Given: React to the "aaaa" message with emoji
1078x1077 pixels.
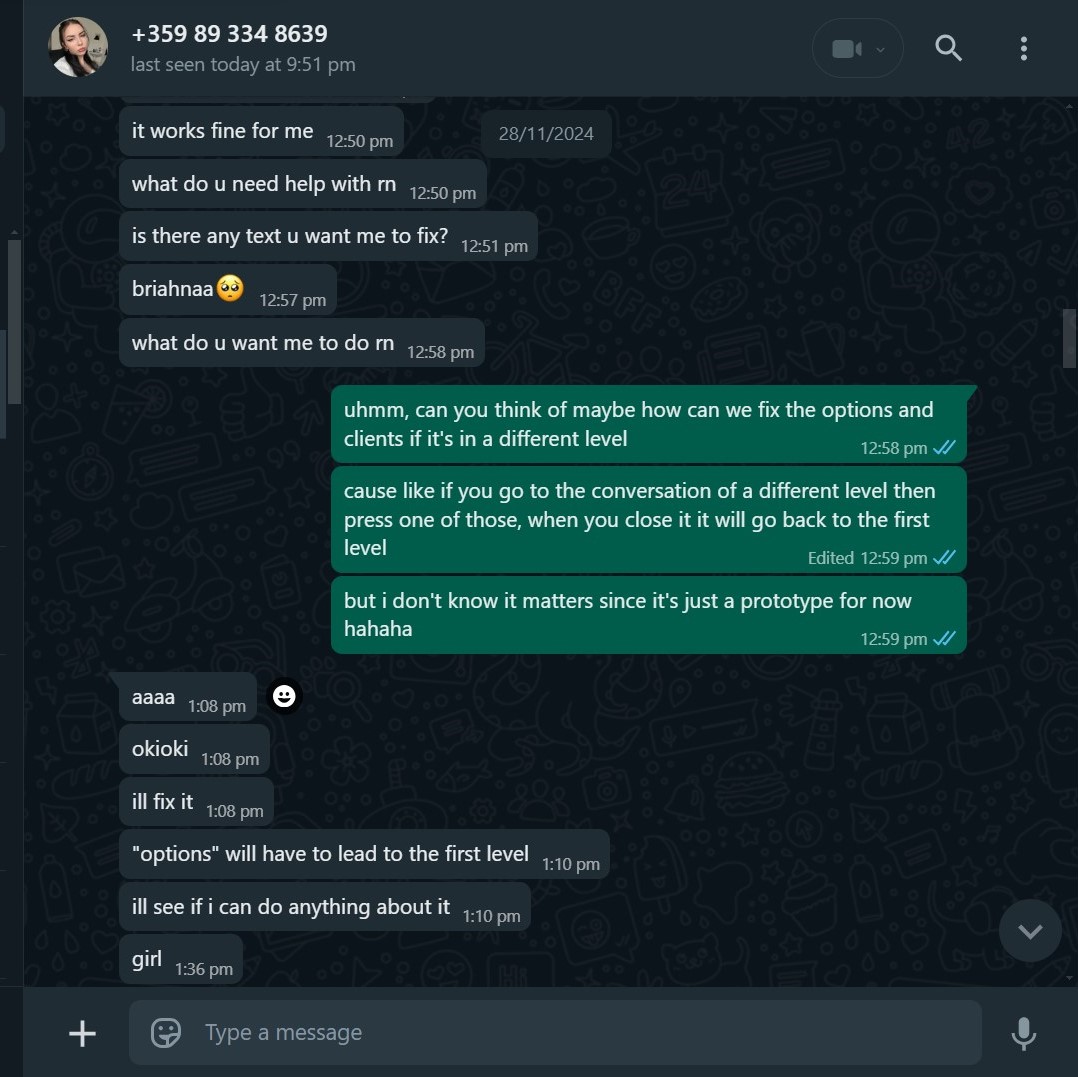Looking at the screenshot, I should 285,696.
